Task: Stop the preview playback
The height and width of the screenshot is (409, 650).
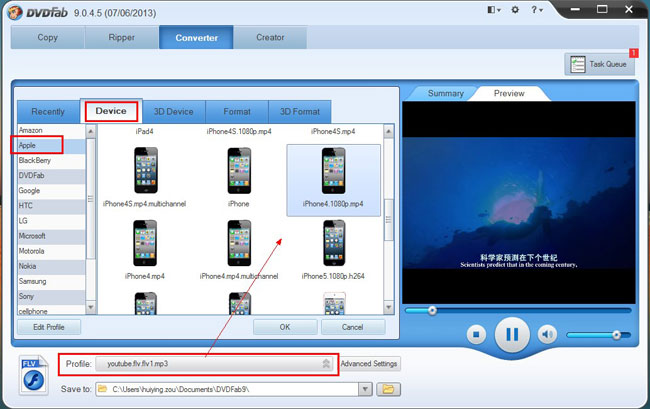Action: (x=476, y=334)
